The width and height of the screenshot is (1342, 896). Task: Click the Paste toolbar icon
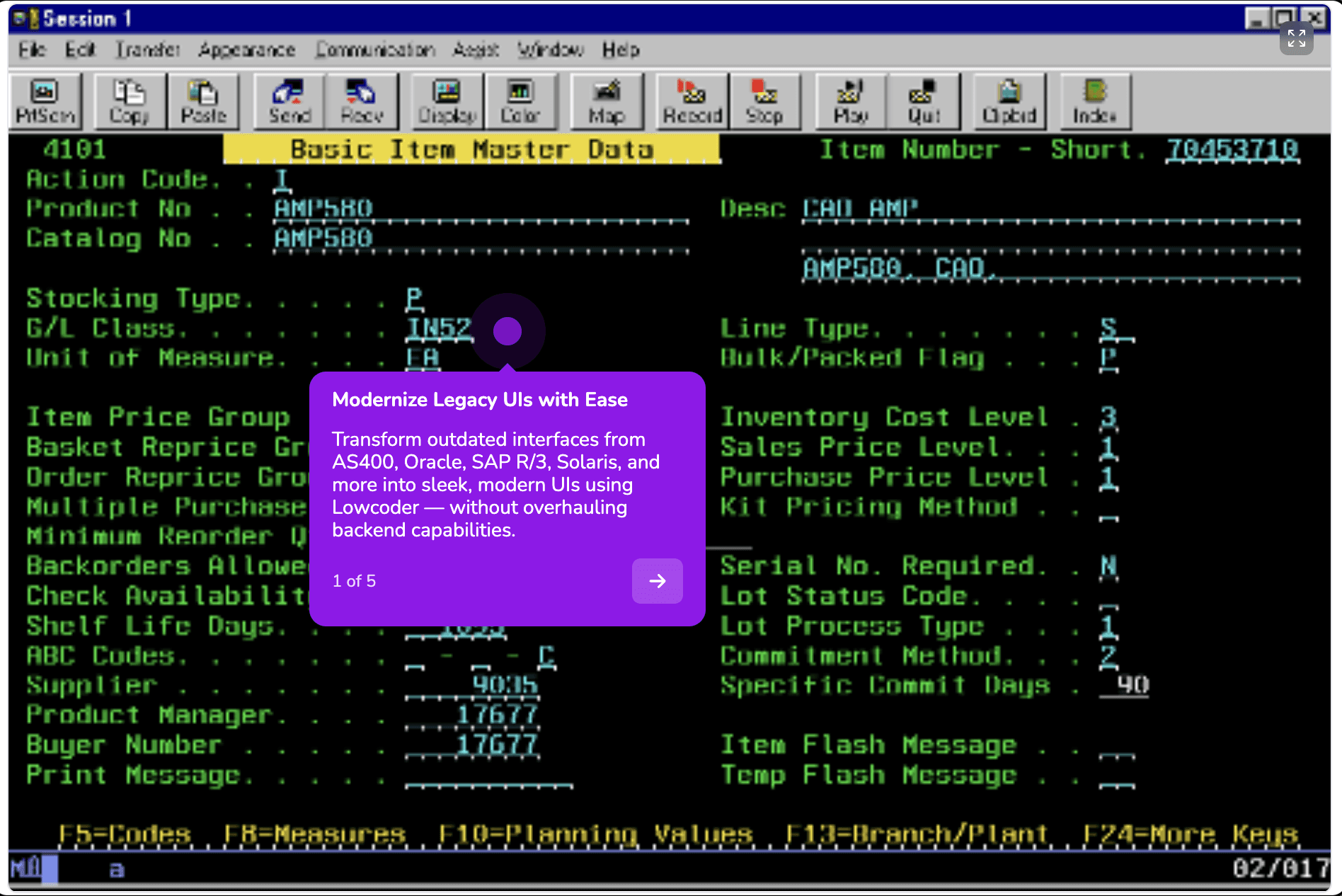pos(203,102)
